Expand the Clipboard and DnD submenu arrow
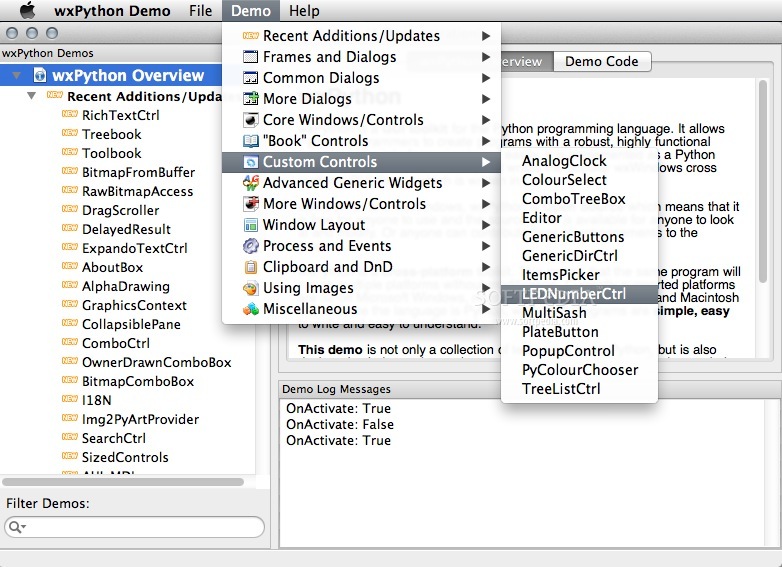The height and width of the screenshot is (567, 782). coord(486,267)
